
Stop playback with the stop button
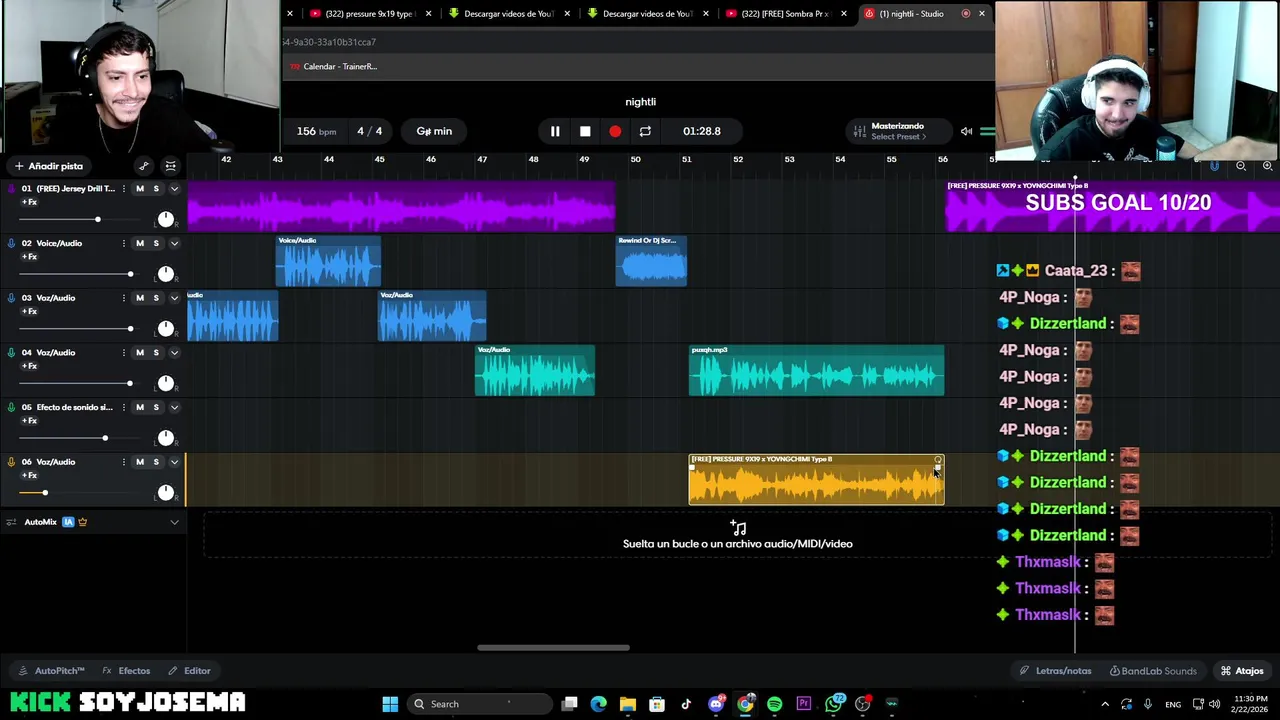click(x=585, y=131)
